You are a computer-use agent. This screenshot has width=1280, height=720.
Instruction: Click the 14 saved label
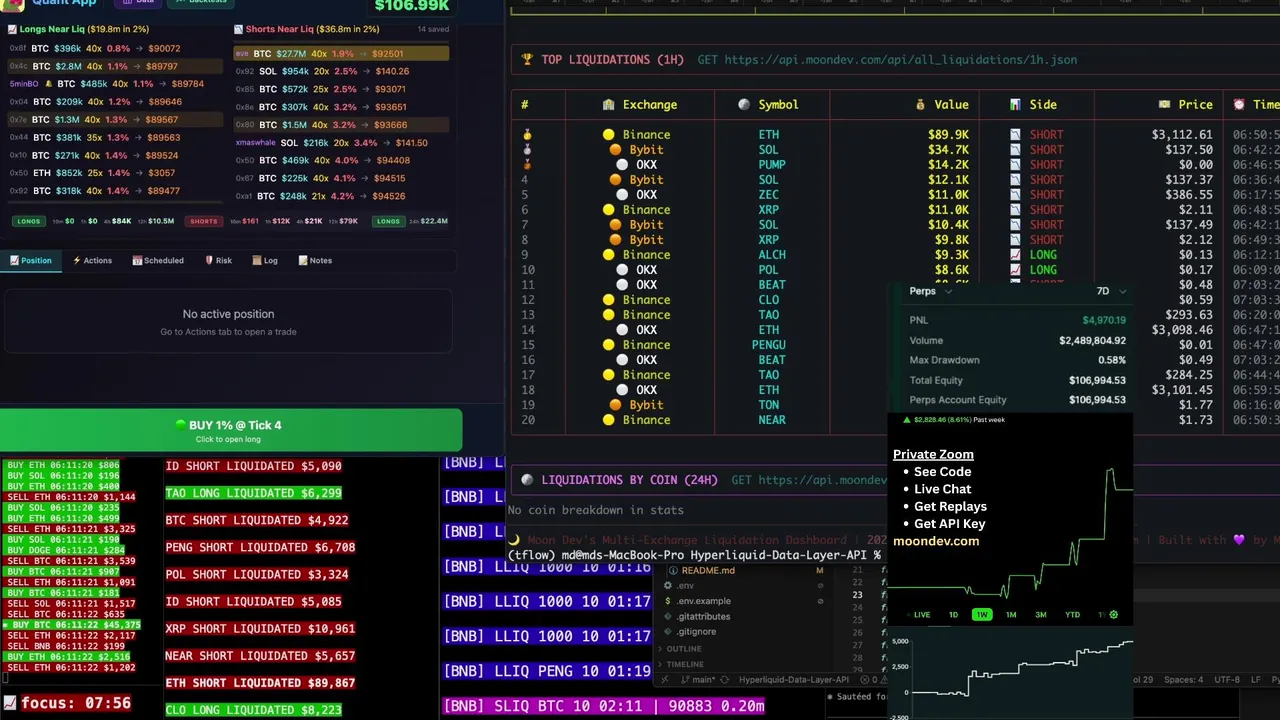432,29
